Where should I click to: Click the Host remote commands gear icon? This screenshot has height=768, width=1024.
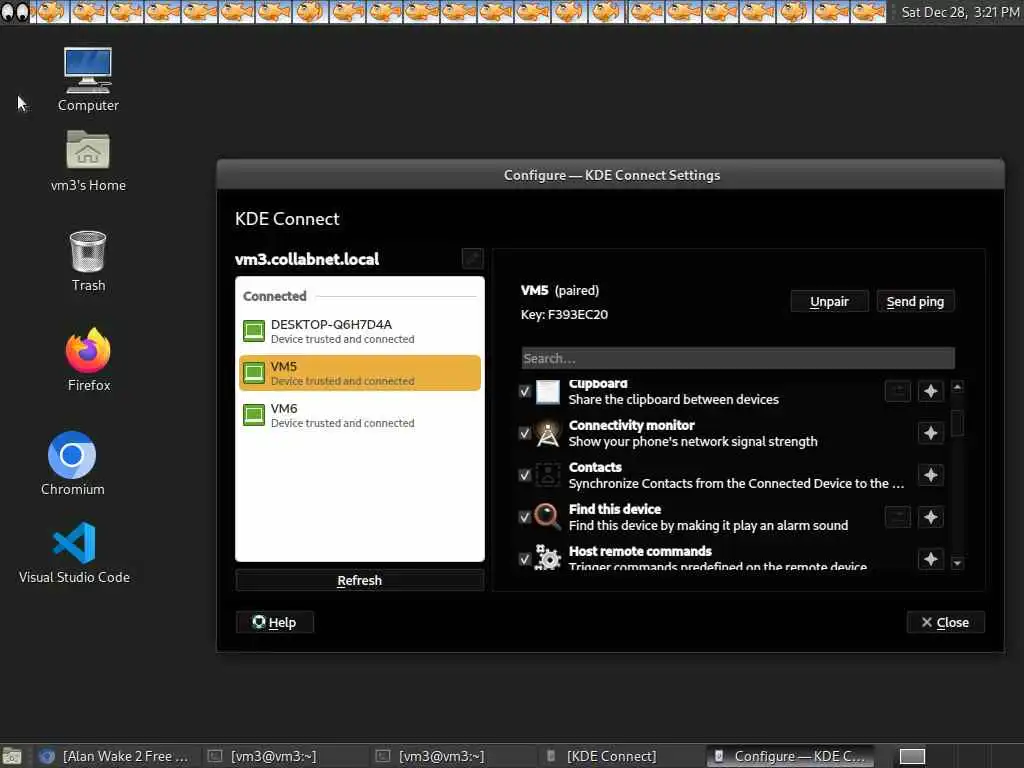[547, 558]
